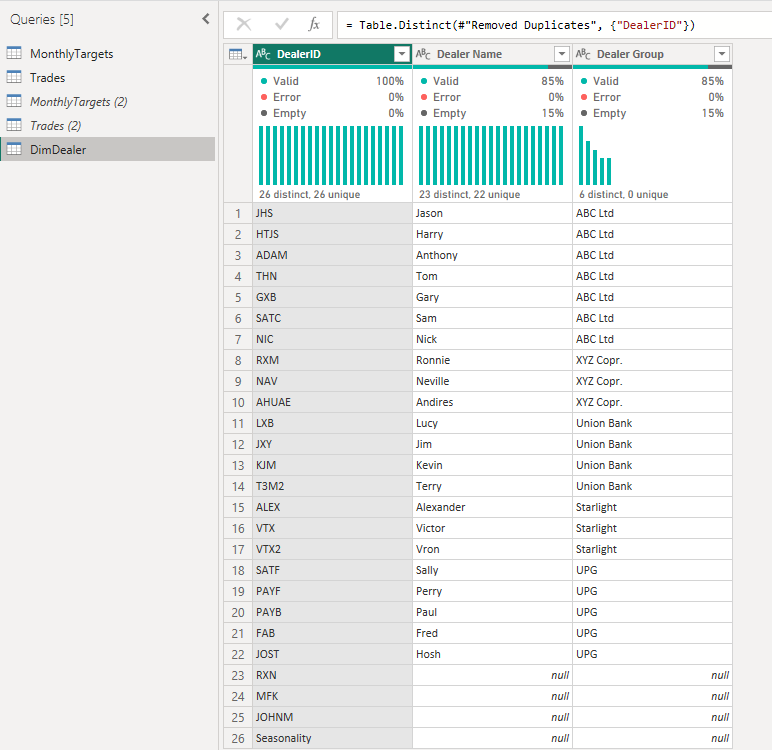Click the HTJS DealerID cell
Viewport: 772px width, 750px height.
tap(332, 234)
